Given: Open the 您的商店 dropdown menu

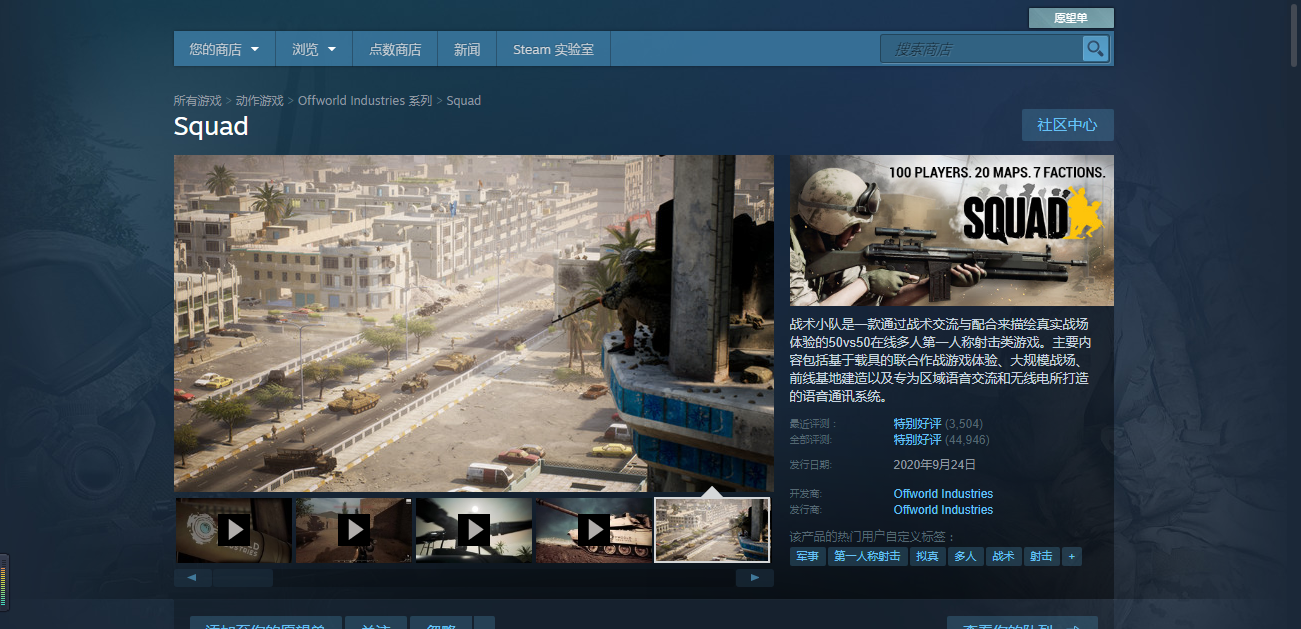Looking at the screenshot, I should [x=224, y=49].
